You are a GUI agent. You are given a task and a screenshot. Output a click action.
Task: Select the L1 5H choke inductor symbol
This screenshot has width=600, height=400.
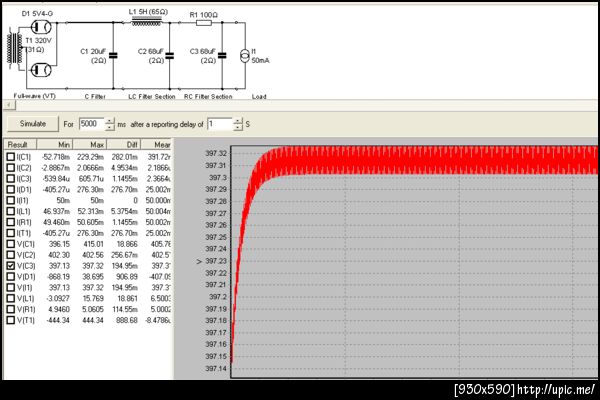click(x=147, y=22)
